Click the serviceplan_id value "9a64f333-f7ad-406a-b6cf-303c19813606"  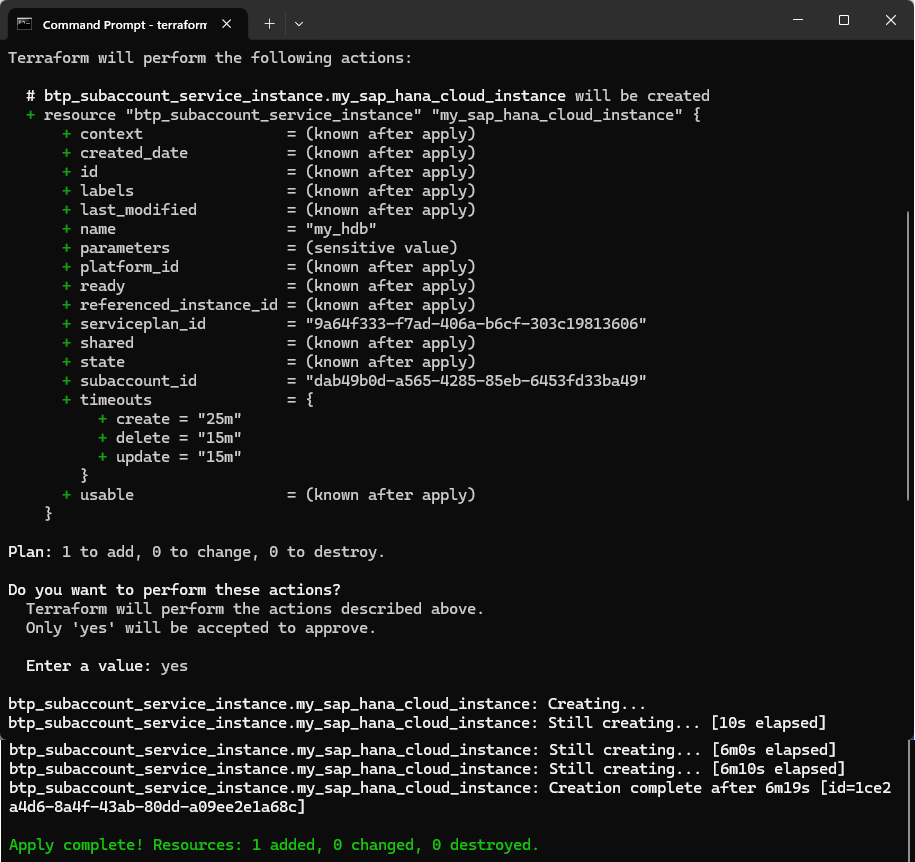[x=476, y=324]
